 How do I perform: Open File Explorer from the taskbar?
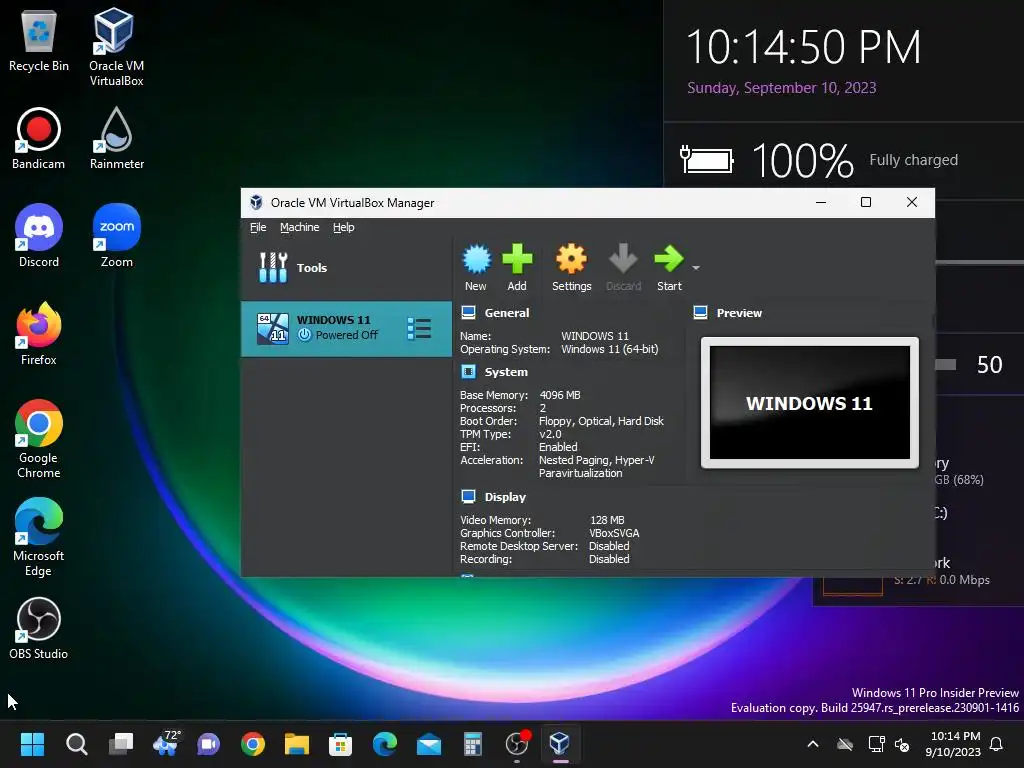[x=296, y=744]
